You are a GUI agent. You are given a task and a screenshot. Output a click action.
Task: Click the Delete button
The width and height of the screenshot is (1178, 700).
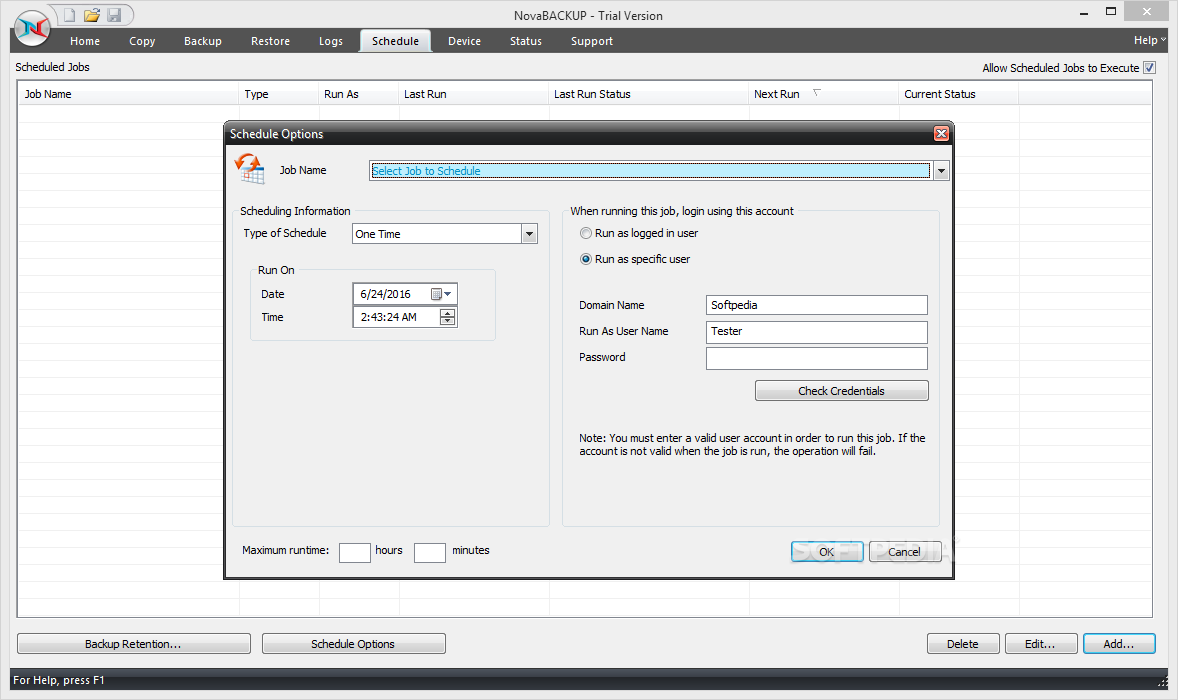pyautogui.click(x=962, y=644)
